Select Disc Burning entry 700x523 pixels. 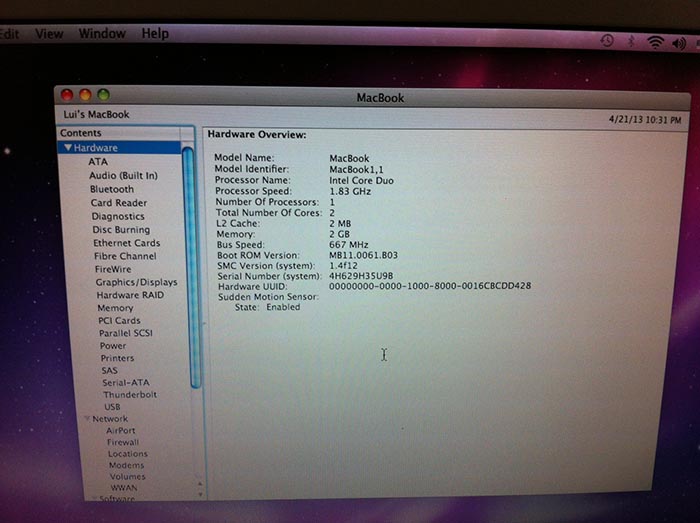(121, 229)
